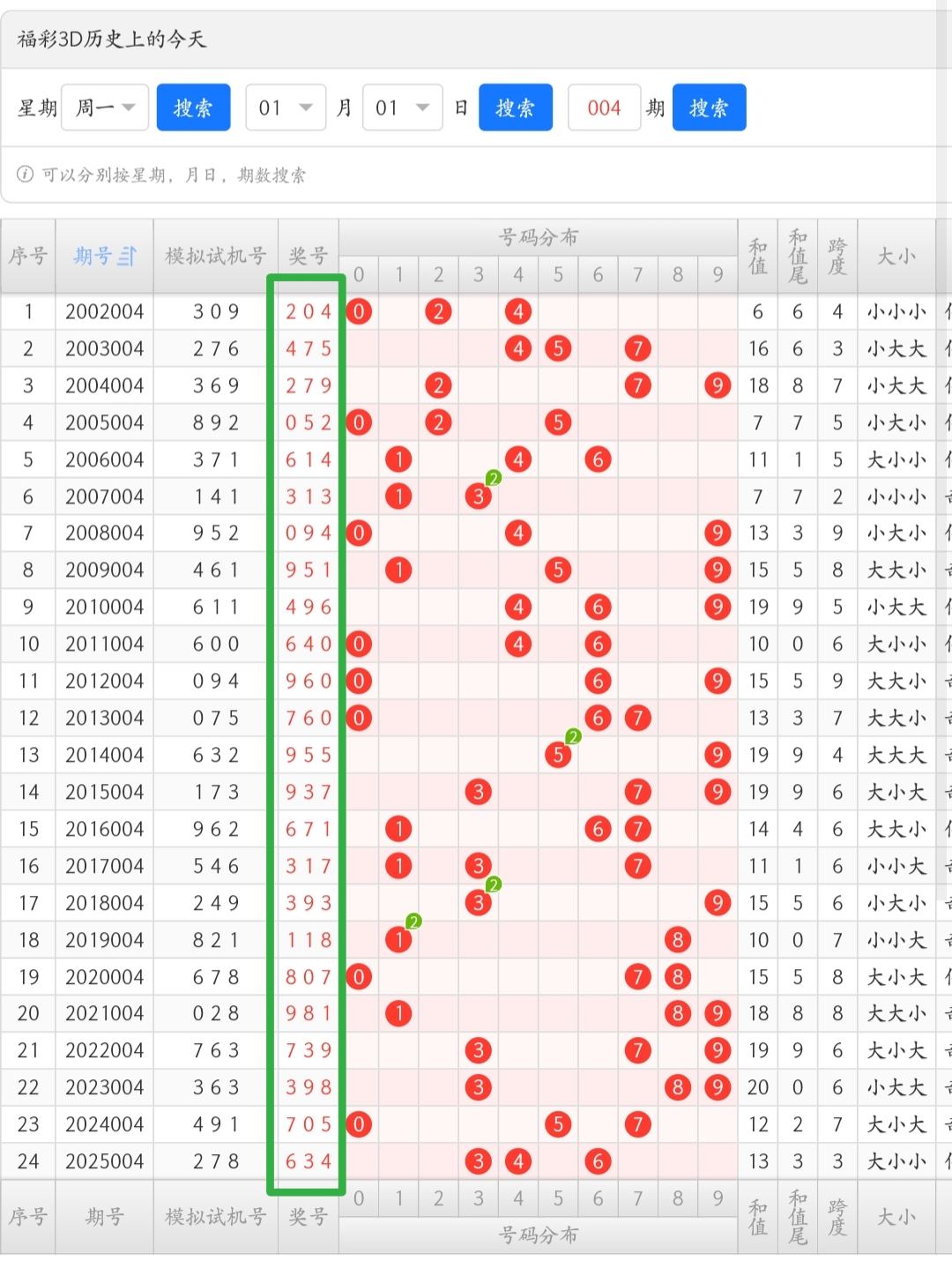Click red ball 5 in row 2005004
The height and width of the screenshot is (1261, 952).
pyautogui.click(x=558, y=422)
